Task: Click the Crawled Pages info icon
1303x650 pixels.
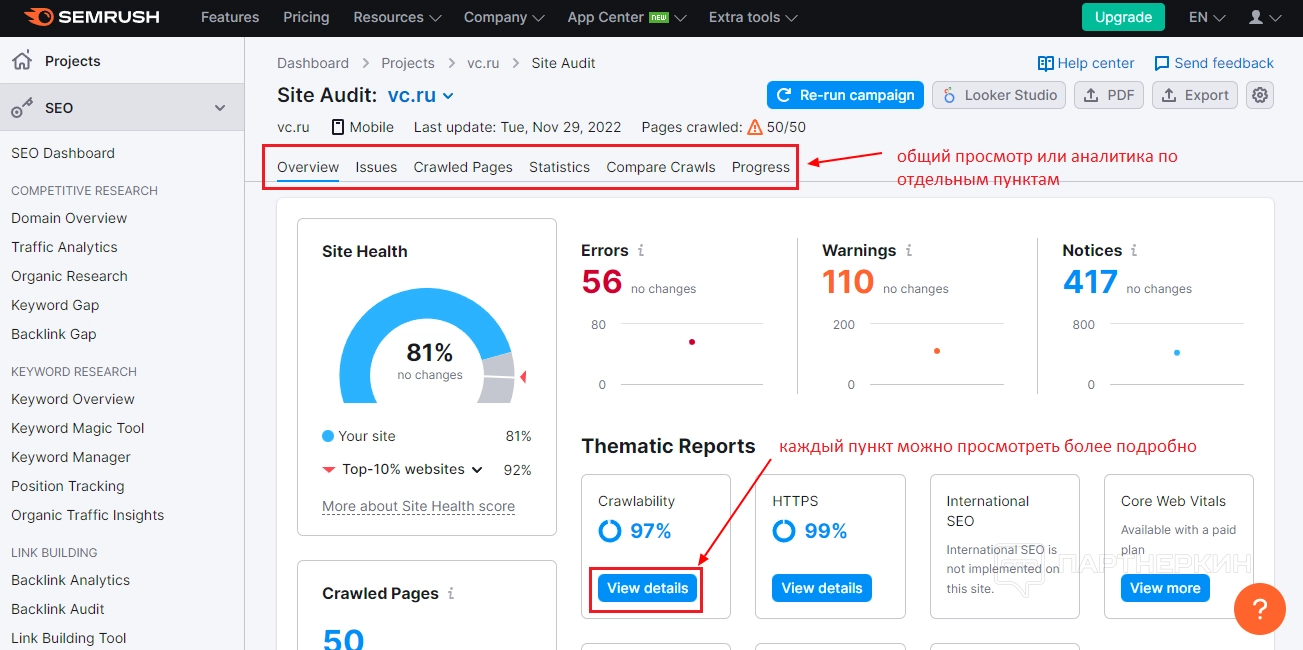Action: [x=451, y=594]
